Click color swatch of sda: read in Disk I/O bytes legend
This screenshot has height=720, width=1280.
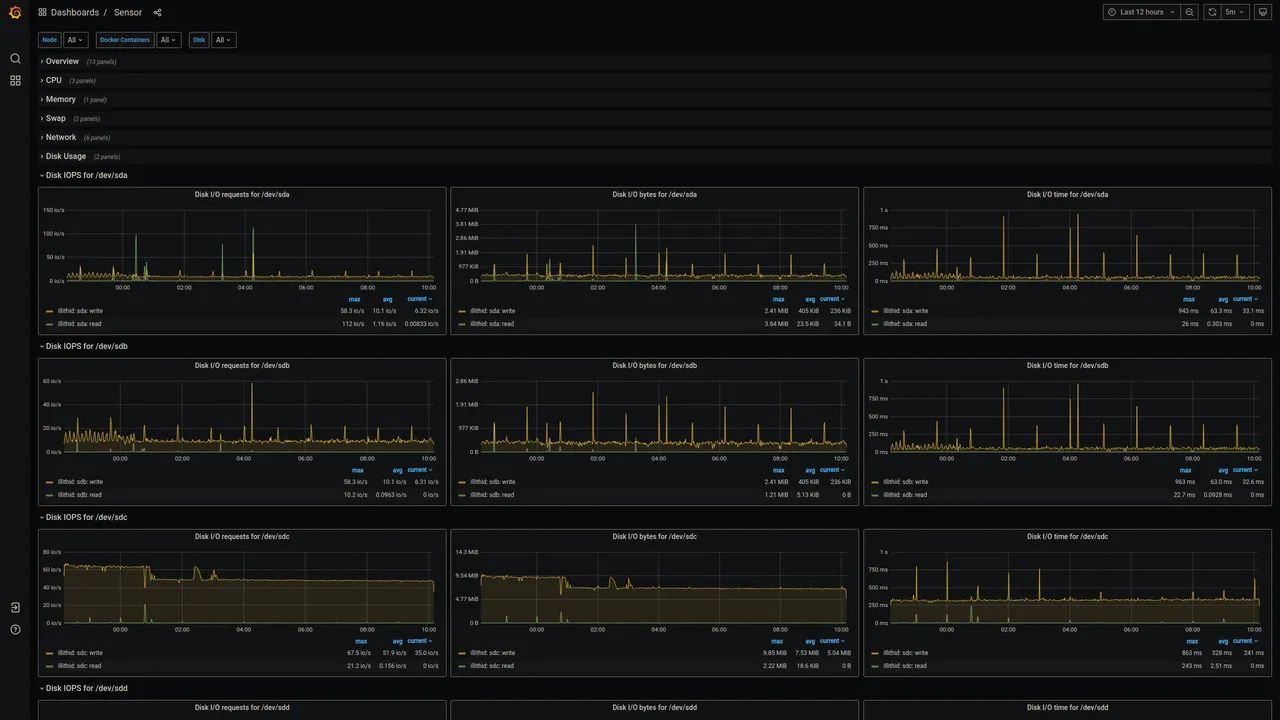point(462,324)
